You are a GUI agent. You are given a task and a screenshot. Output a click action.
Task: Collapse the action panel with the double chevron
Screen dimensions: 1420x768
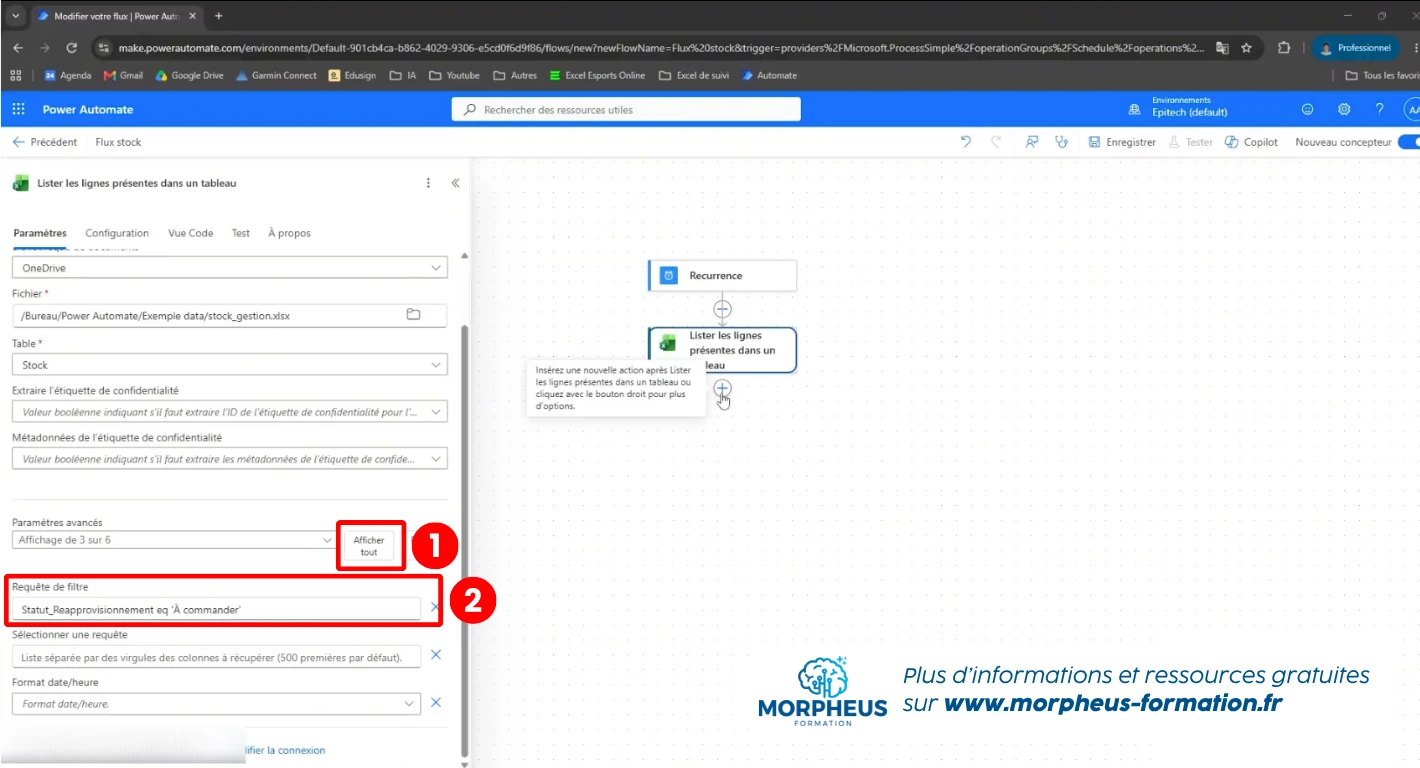click(x=455, y=183)
